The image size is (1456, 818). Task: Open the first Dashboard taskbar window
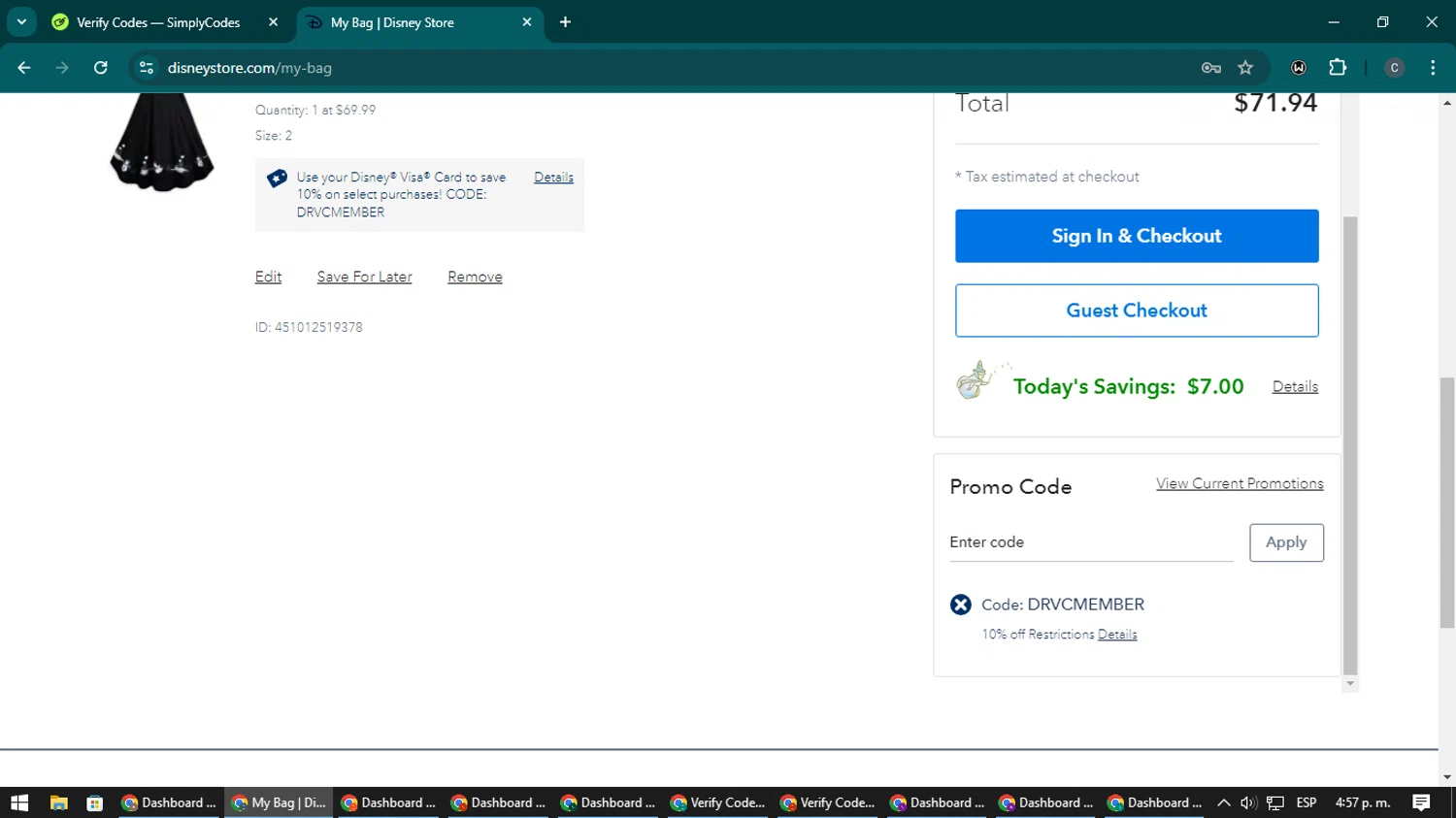tap(170, 802)
